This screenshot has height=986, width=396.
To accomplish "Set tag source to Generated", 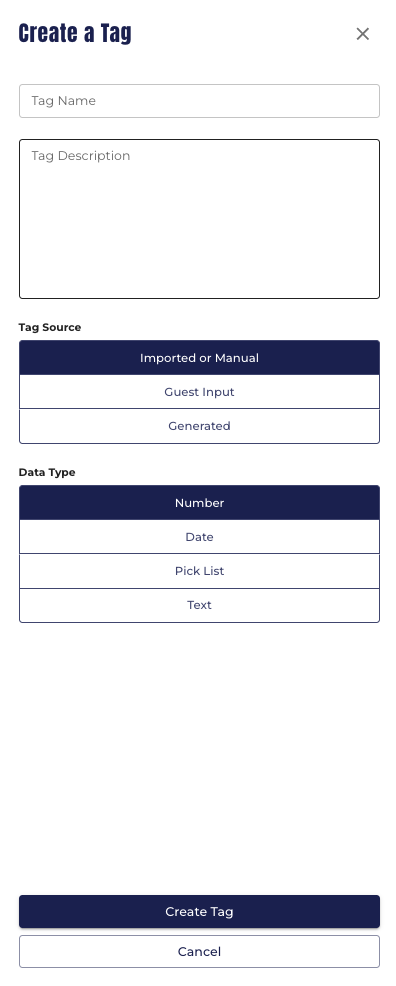I will tap(199, 426).
